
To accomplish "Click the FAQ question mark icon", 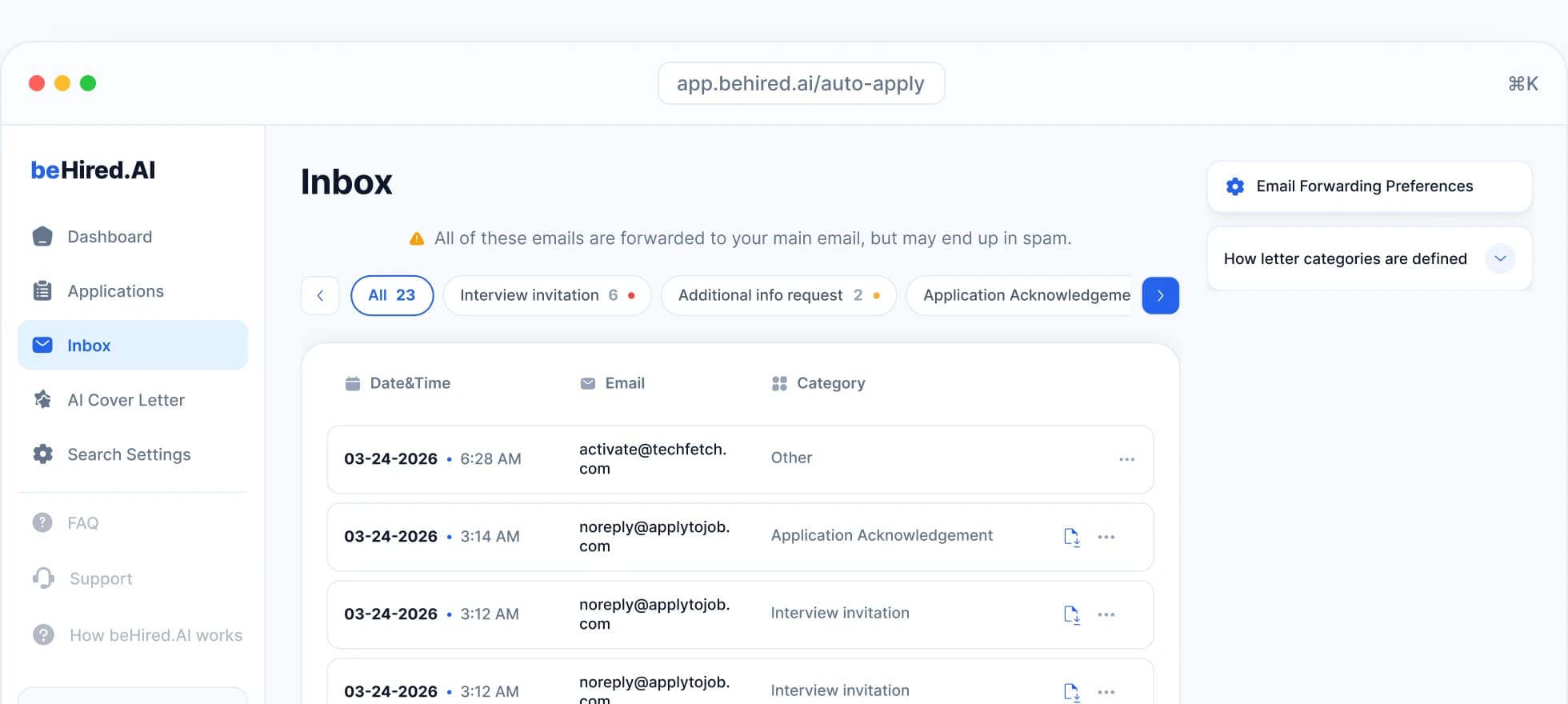I will point(42,522).
